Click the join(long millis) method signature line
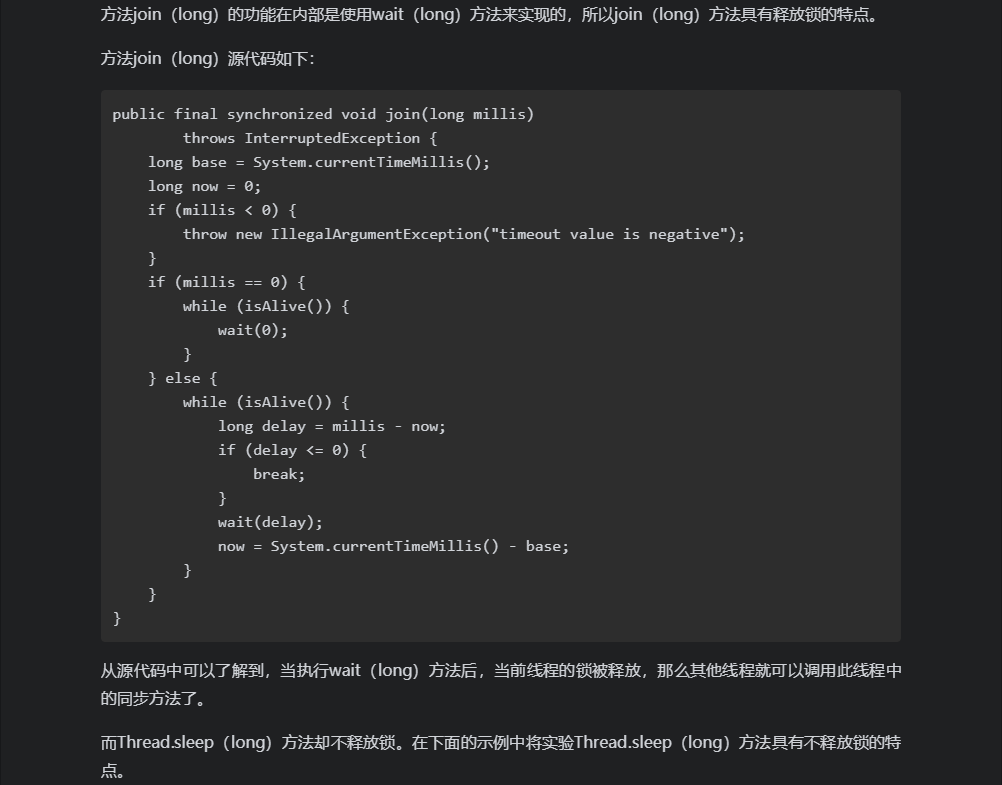The width and height of the screenshot is (1002, 785). click(323, 114)
